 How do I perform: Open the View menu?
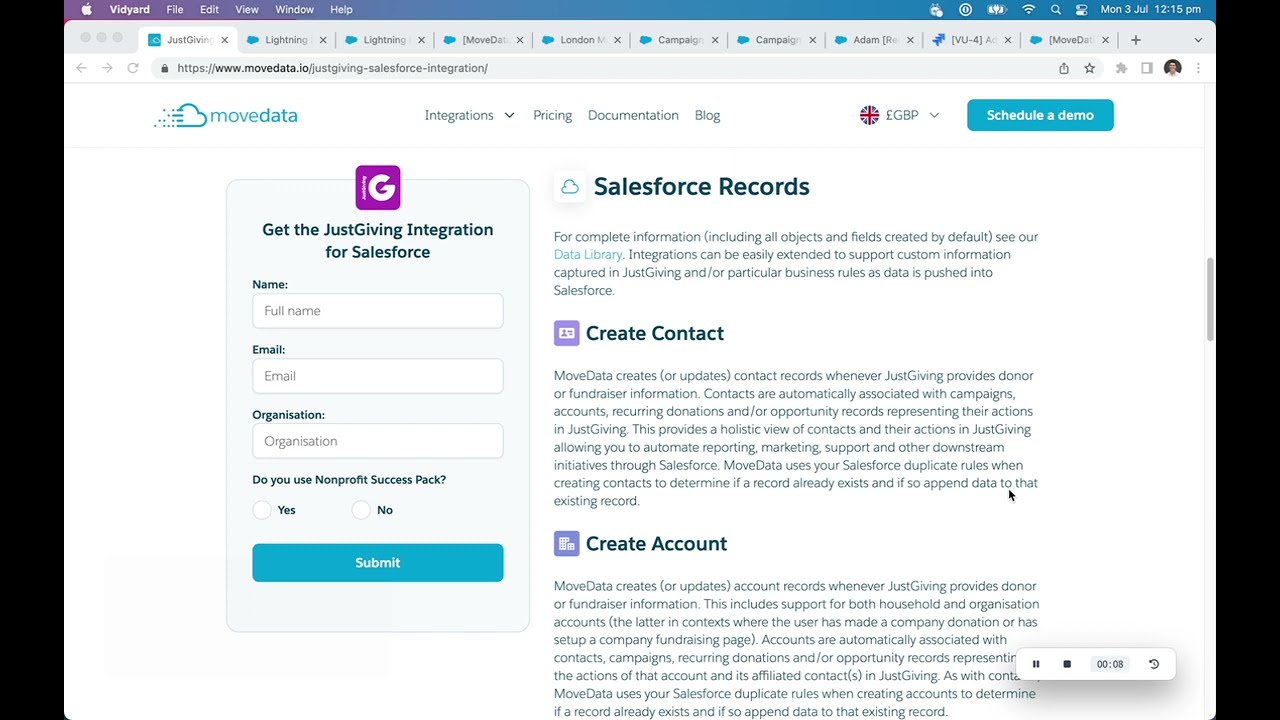pos(247,9)
